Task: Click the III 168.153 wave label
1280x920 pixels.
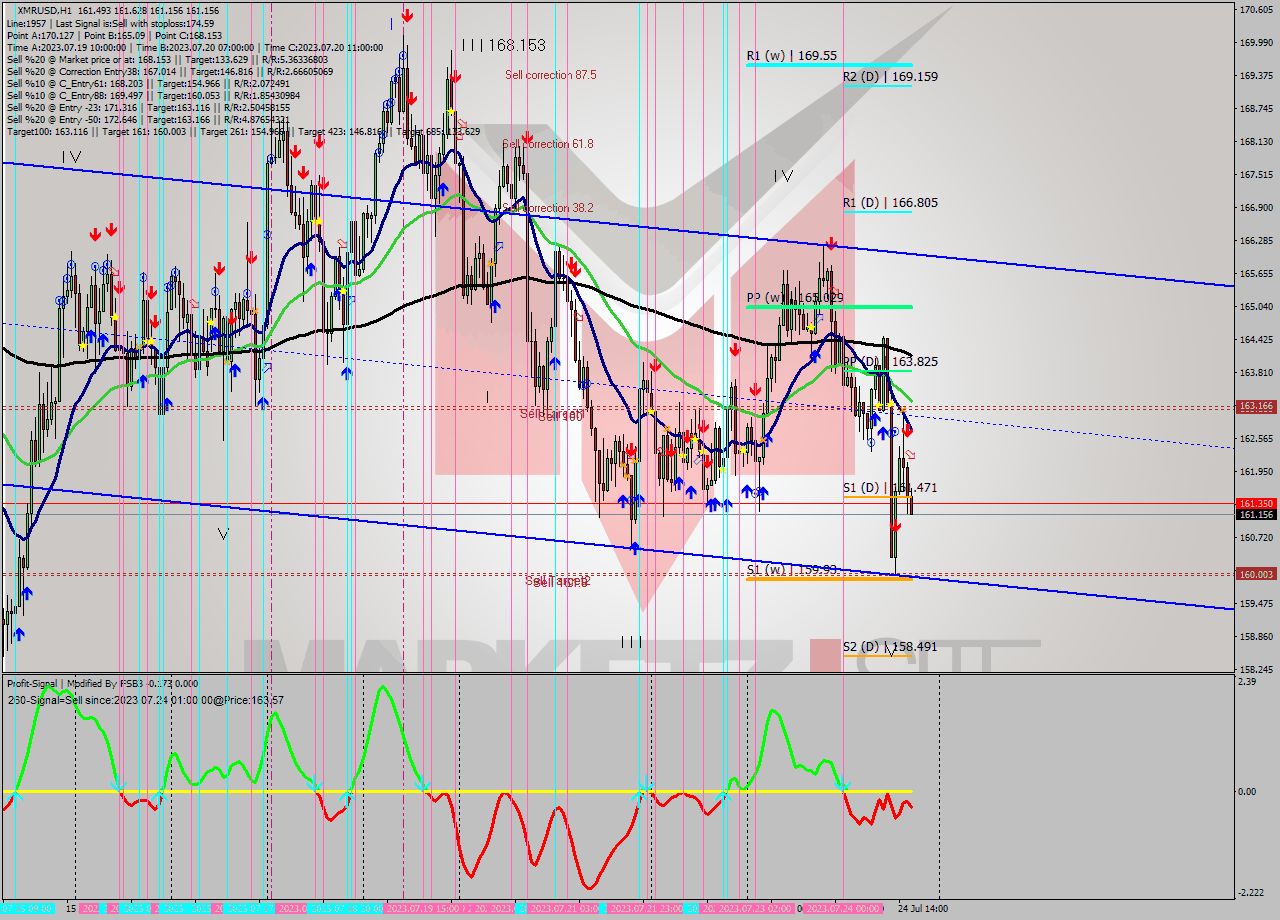Action: coord(504,45)
